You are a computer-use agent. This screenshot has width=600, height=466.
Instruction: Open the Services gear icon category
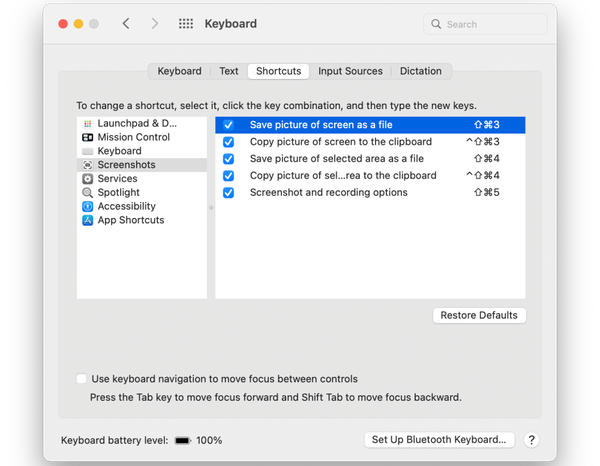[x=88, y=179]
